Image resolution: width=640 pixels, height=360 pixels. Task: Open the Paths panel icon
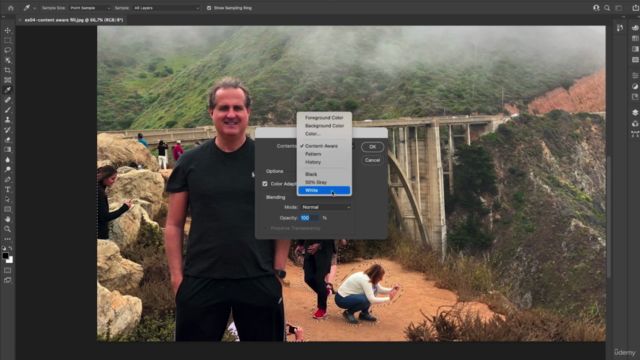(x=635, y=134)
